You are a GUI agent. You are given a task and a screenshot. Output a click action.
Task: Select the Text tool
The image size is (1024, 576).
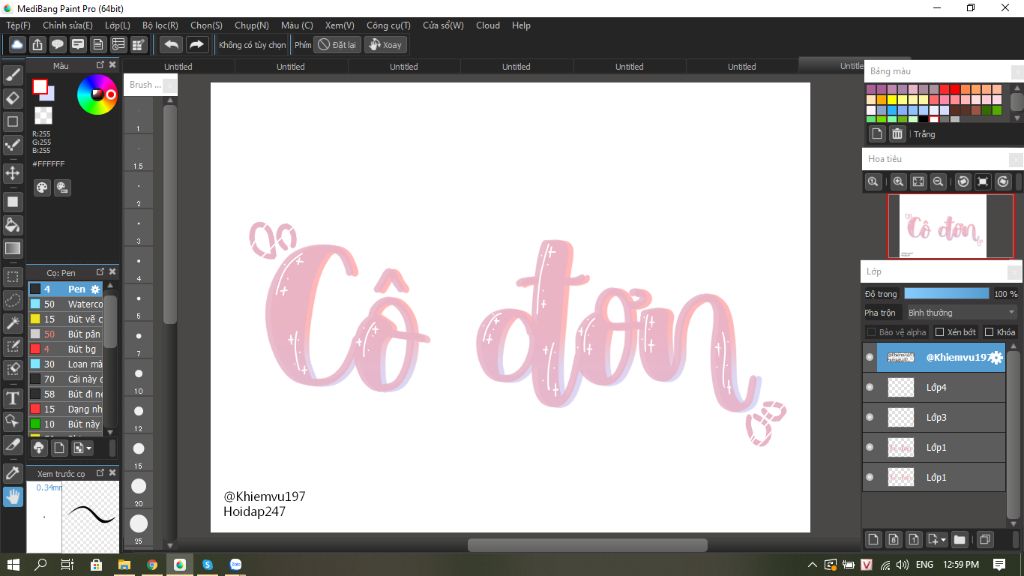(12, 398)
